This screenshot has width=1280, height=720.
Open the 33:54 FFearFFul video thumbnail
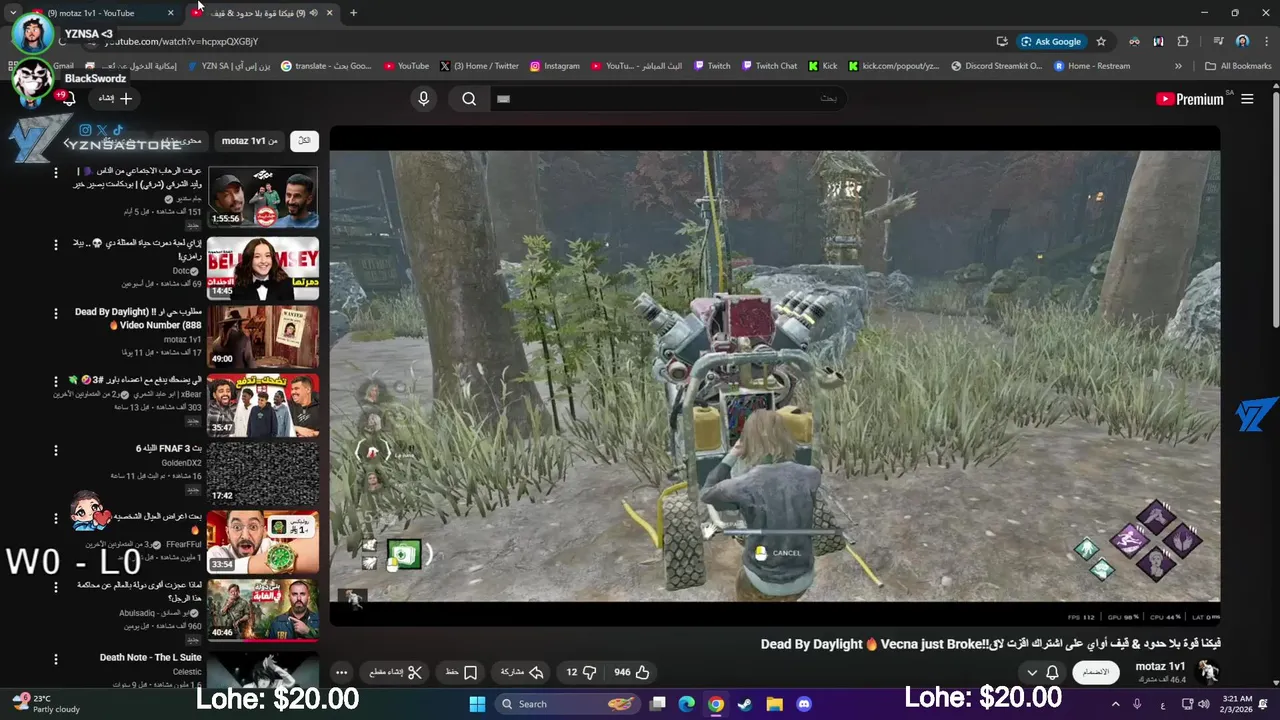tap(263, 541)
